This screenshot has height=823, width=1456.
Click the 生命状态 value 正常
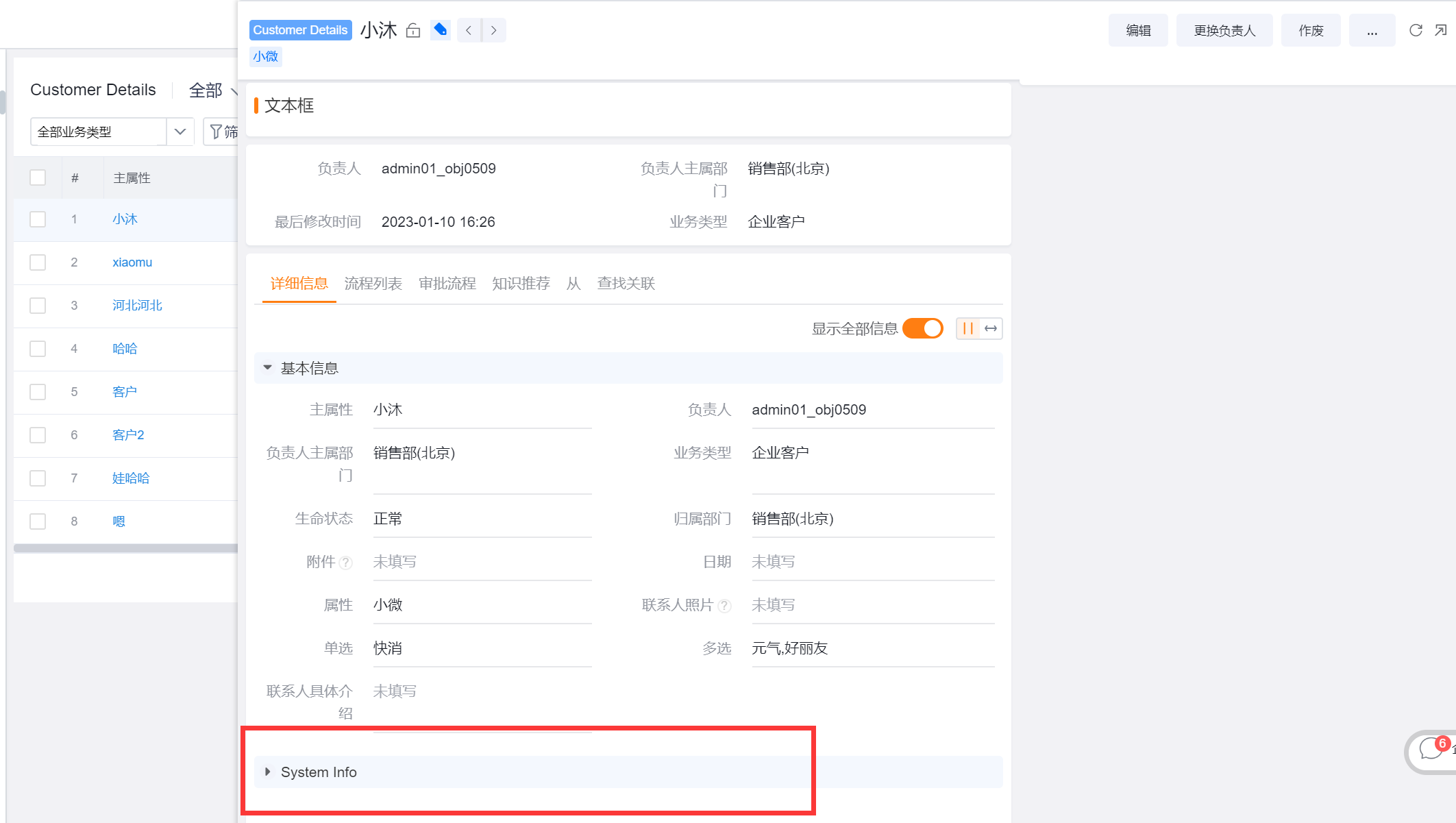click(388, 519)
